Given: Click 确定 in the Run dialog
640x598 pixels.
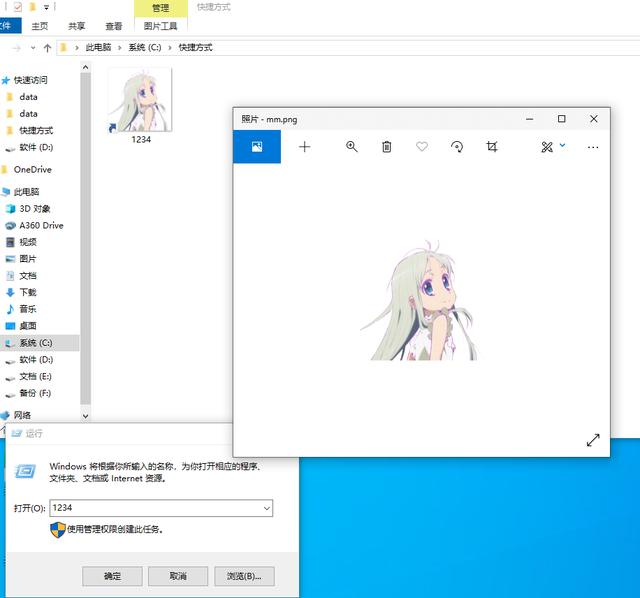Looking at the screenshot, I should pos(112,576).
